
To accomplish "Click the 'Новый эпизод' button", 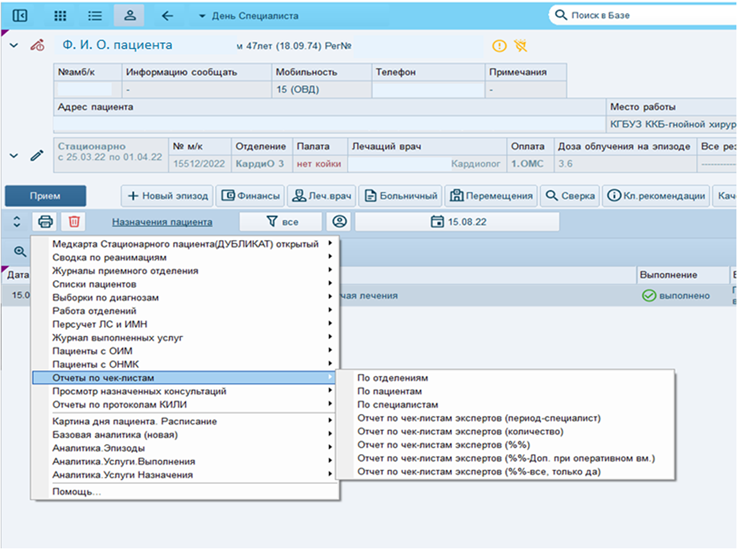I will coord(166,195).
